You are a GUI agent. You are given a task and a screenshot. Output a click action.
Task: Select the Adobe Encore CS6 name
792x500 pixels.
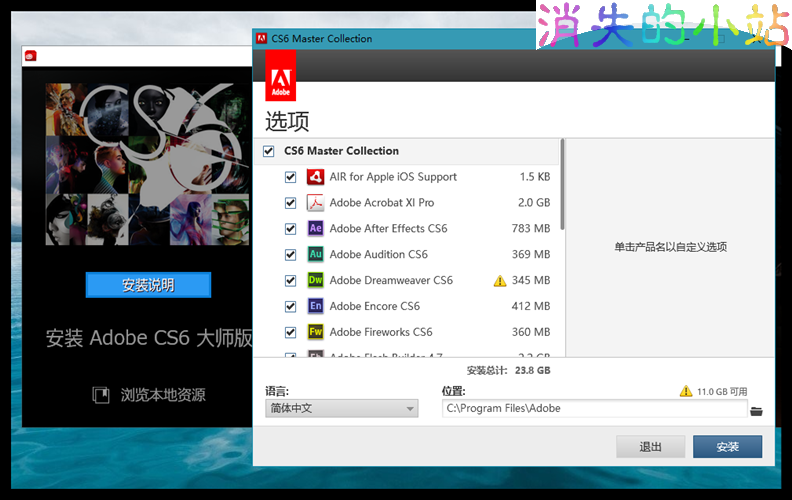pyautogui.click(x=375, y=306)
